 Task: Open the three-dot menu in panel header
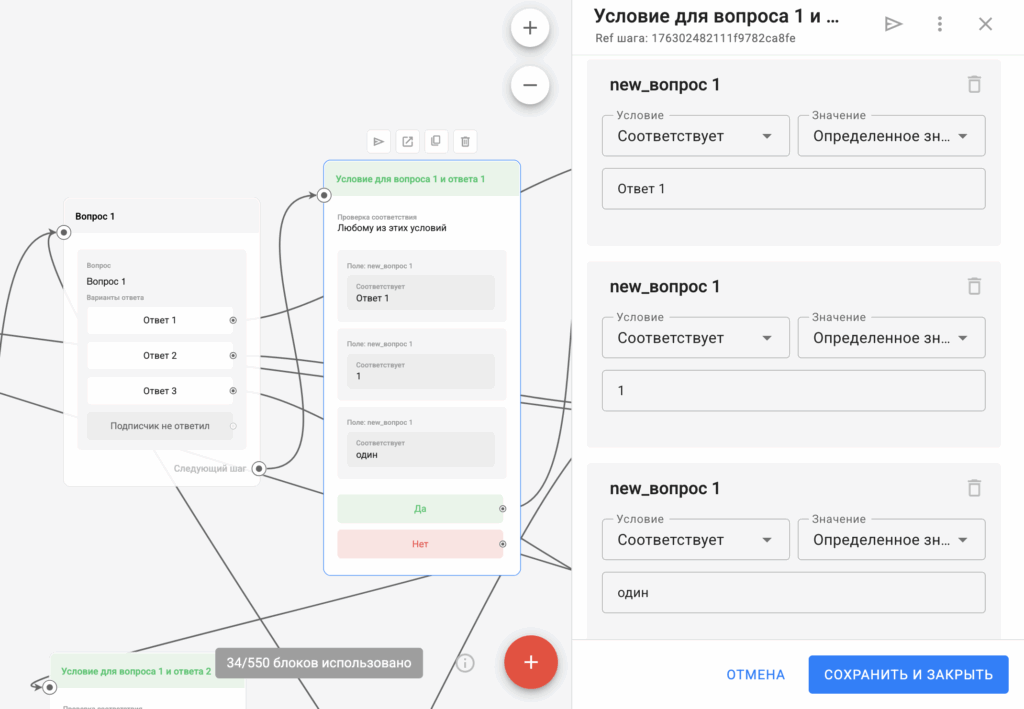[x=939, y=24]
